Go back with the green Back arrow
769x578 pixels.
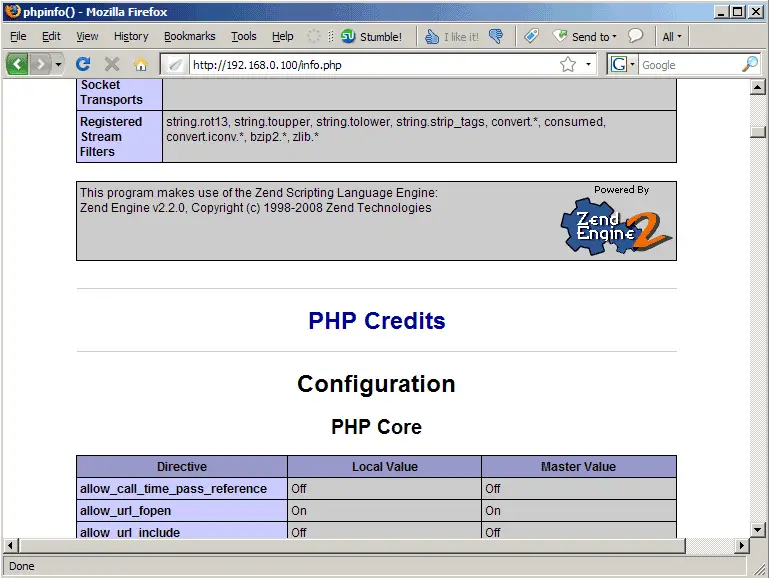coord(17,64)
